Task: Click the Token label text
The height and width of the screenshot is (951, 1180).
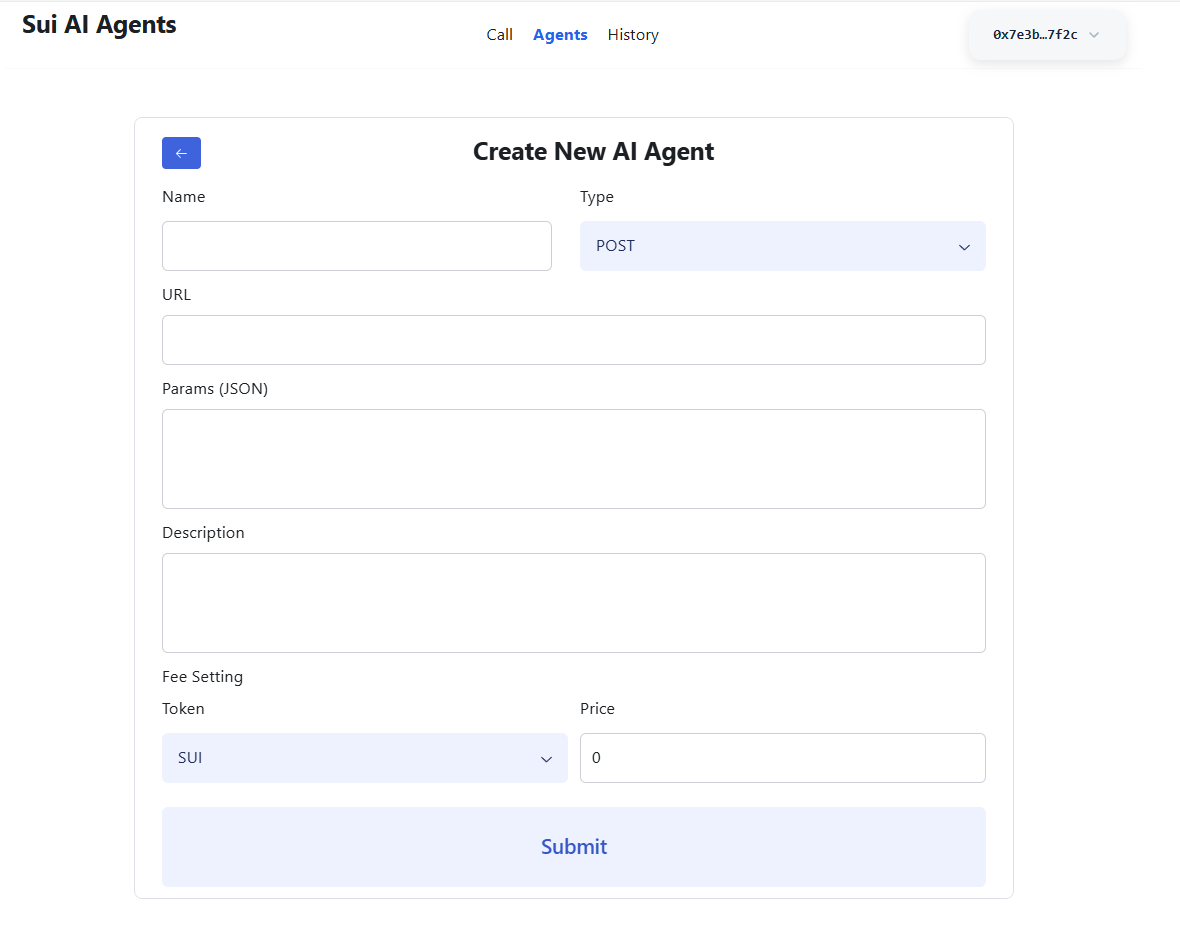Action: (x=183, y=709)
